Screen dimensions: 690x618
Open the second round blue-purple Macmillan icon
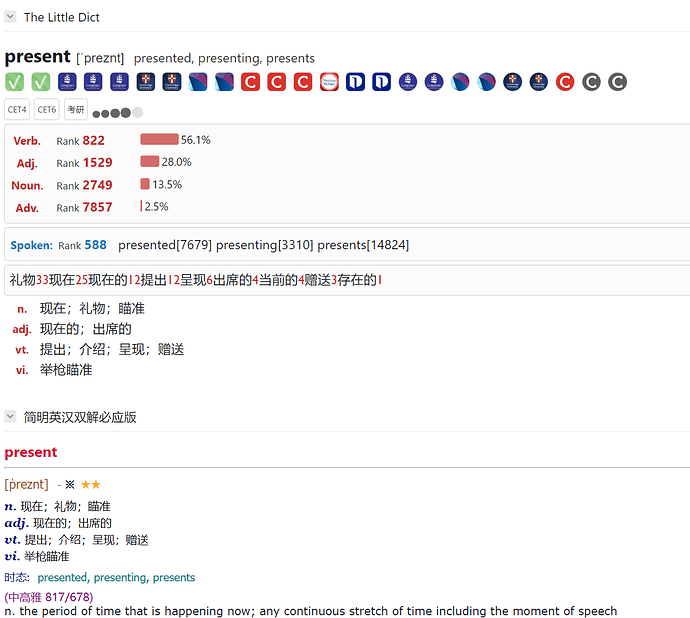tap(487, 82)
